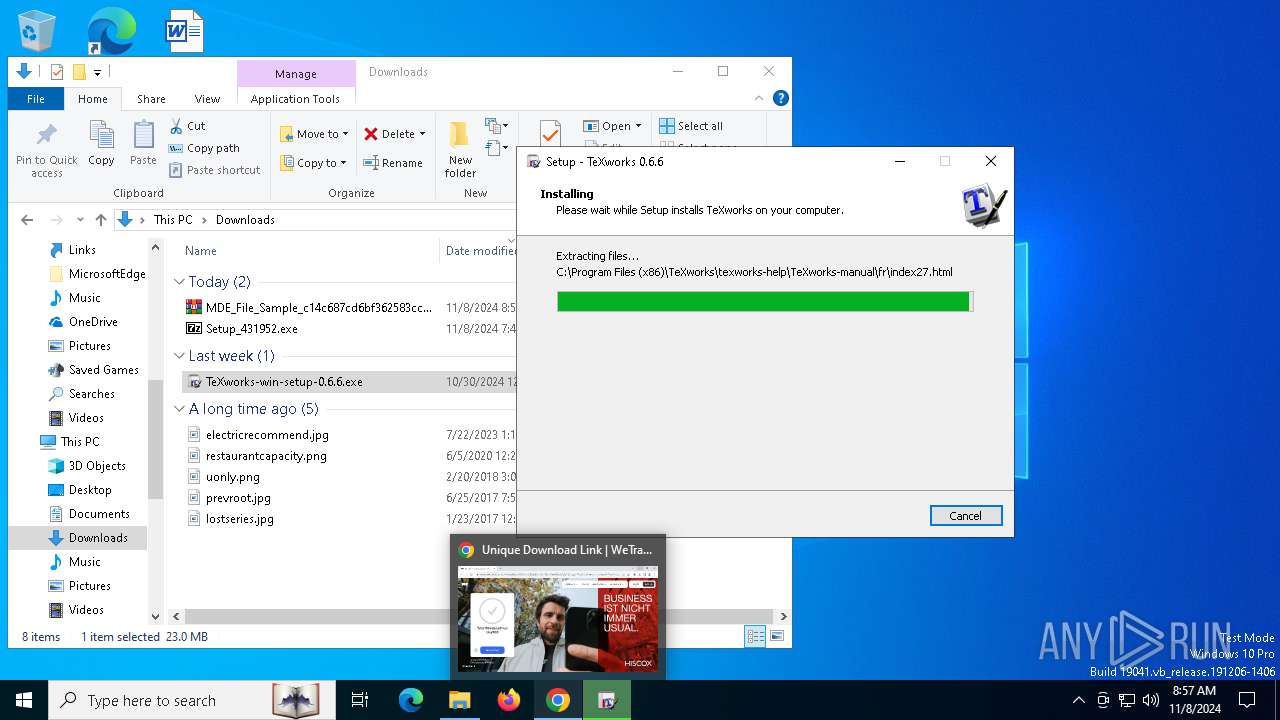Image resolution: width=1280 pixels, height=720 pixels.
Task: Switch to large icons view icon
Action: coord(776,636)
